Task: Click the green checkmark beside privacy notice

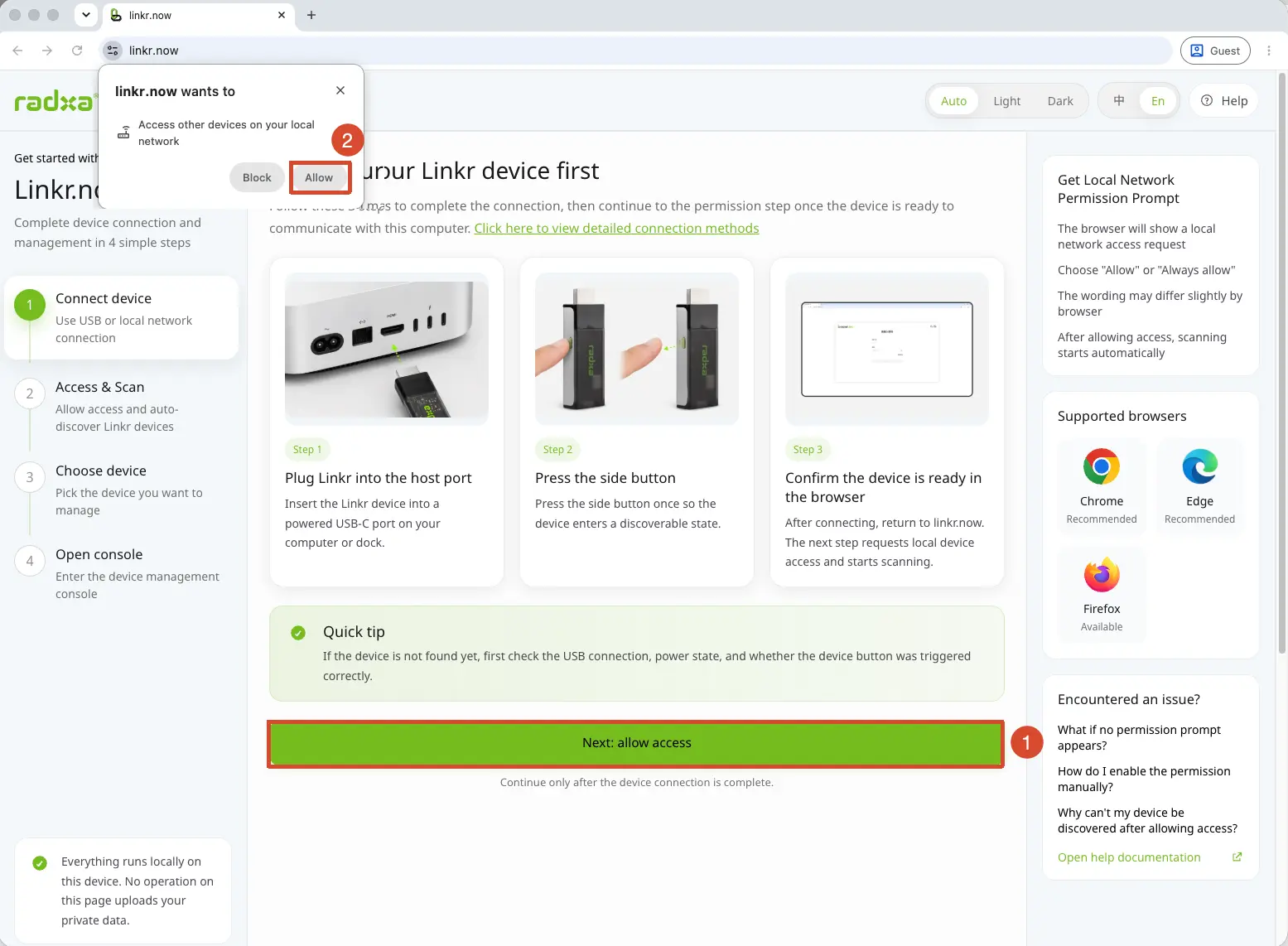Action: tap(39, 863)
